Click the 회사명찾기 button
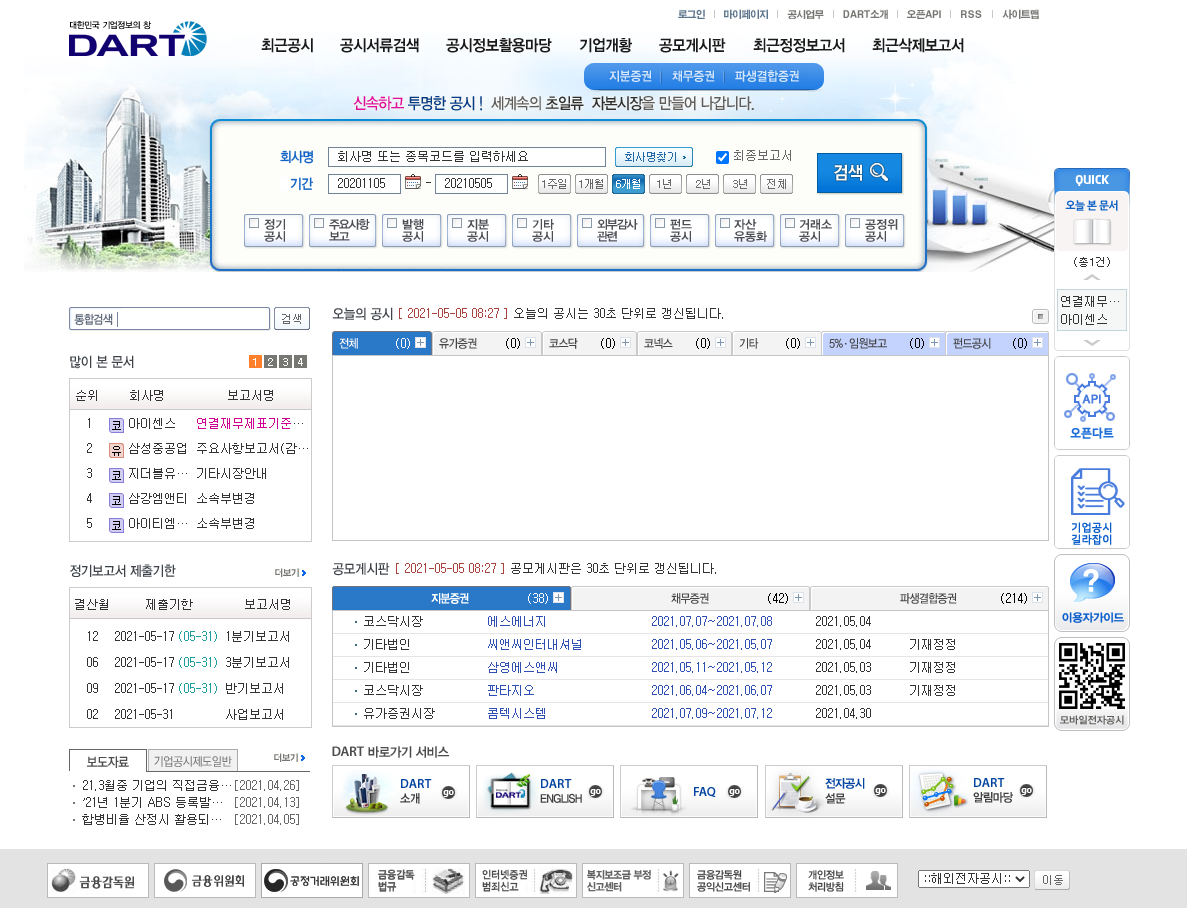The height and width of the screenshot is (908, 1187). click(x=654, y=157)
